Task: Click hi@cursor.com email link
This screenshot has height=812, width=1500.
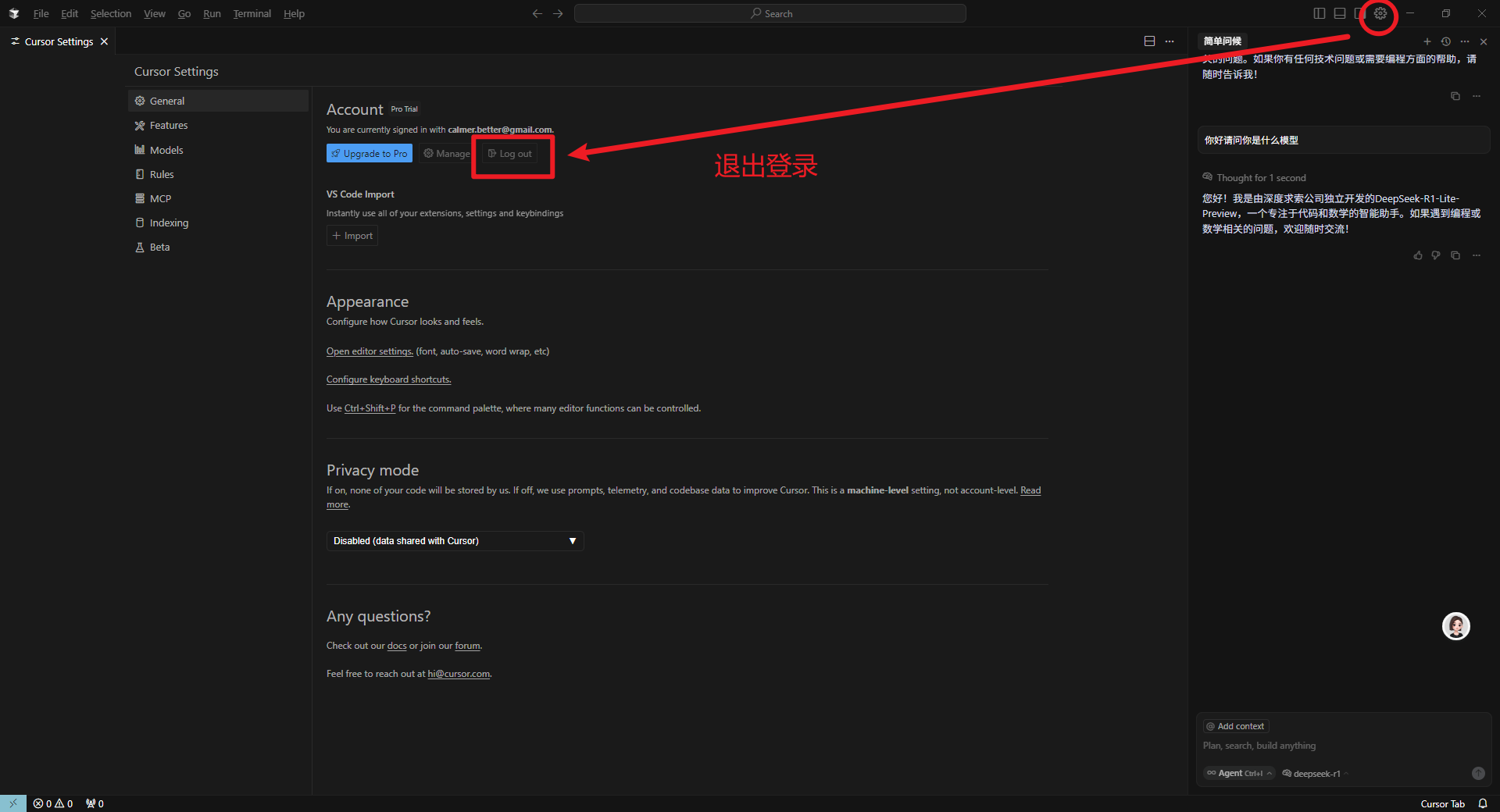Action: [x=459, y=674]
